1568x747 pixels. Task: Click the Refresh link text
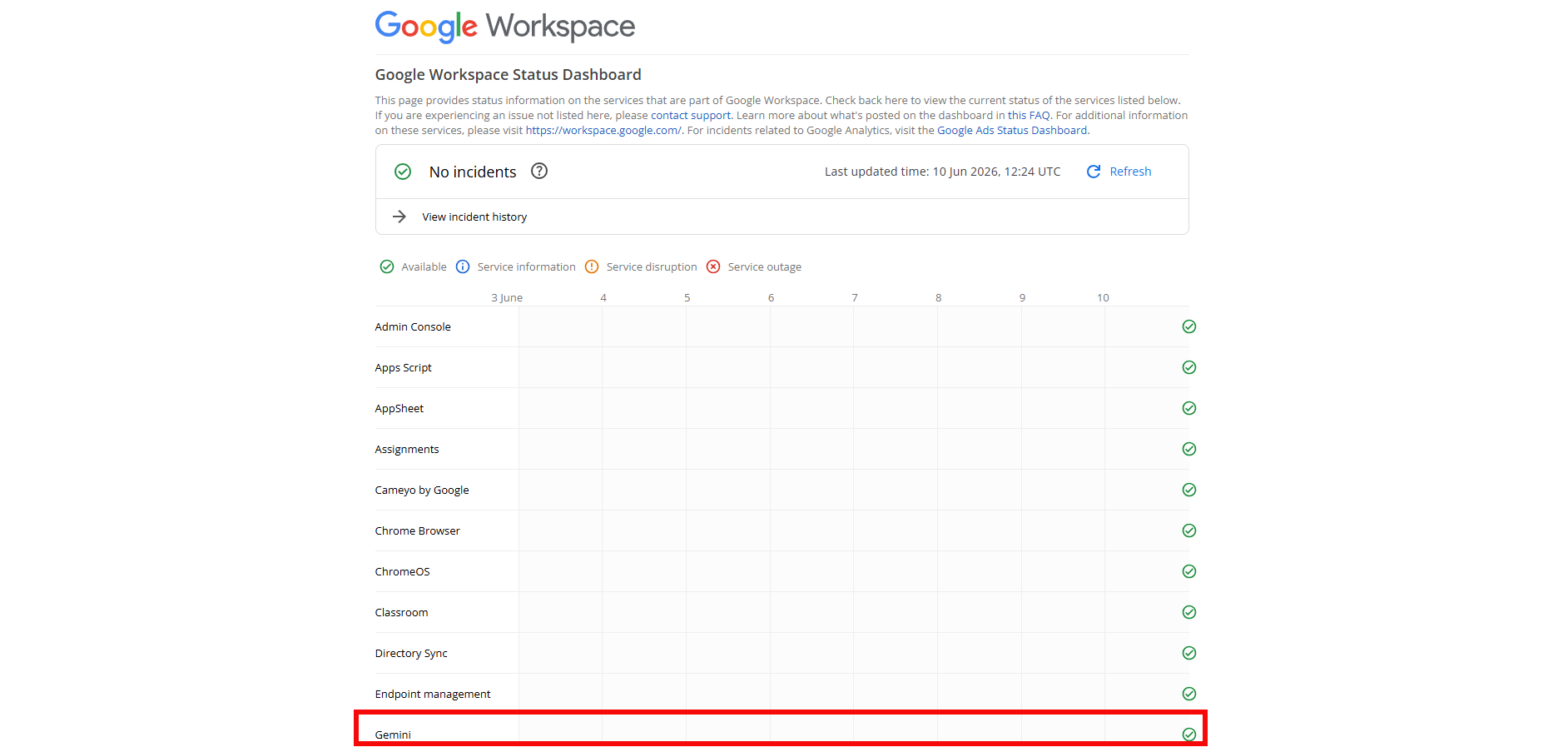[x=1130, y=172]
